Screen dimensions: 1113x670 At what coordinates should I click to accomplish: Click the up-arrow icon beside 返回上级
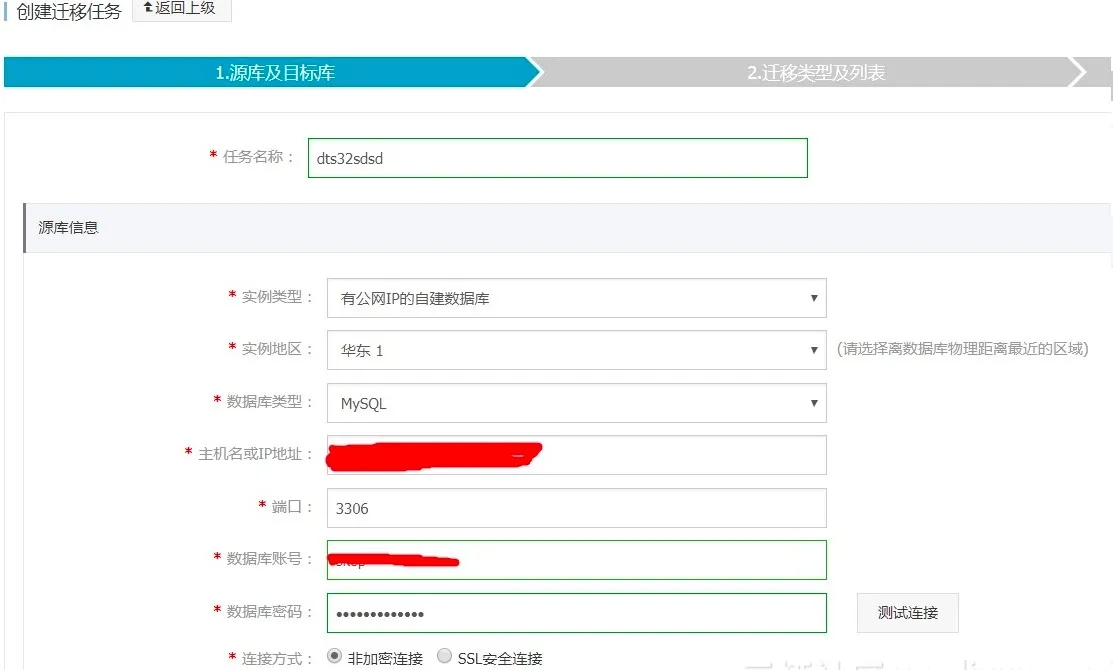148,8
